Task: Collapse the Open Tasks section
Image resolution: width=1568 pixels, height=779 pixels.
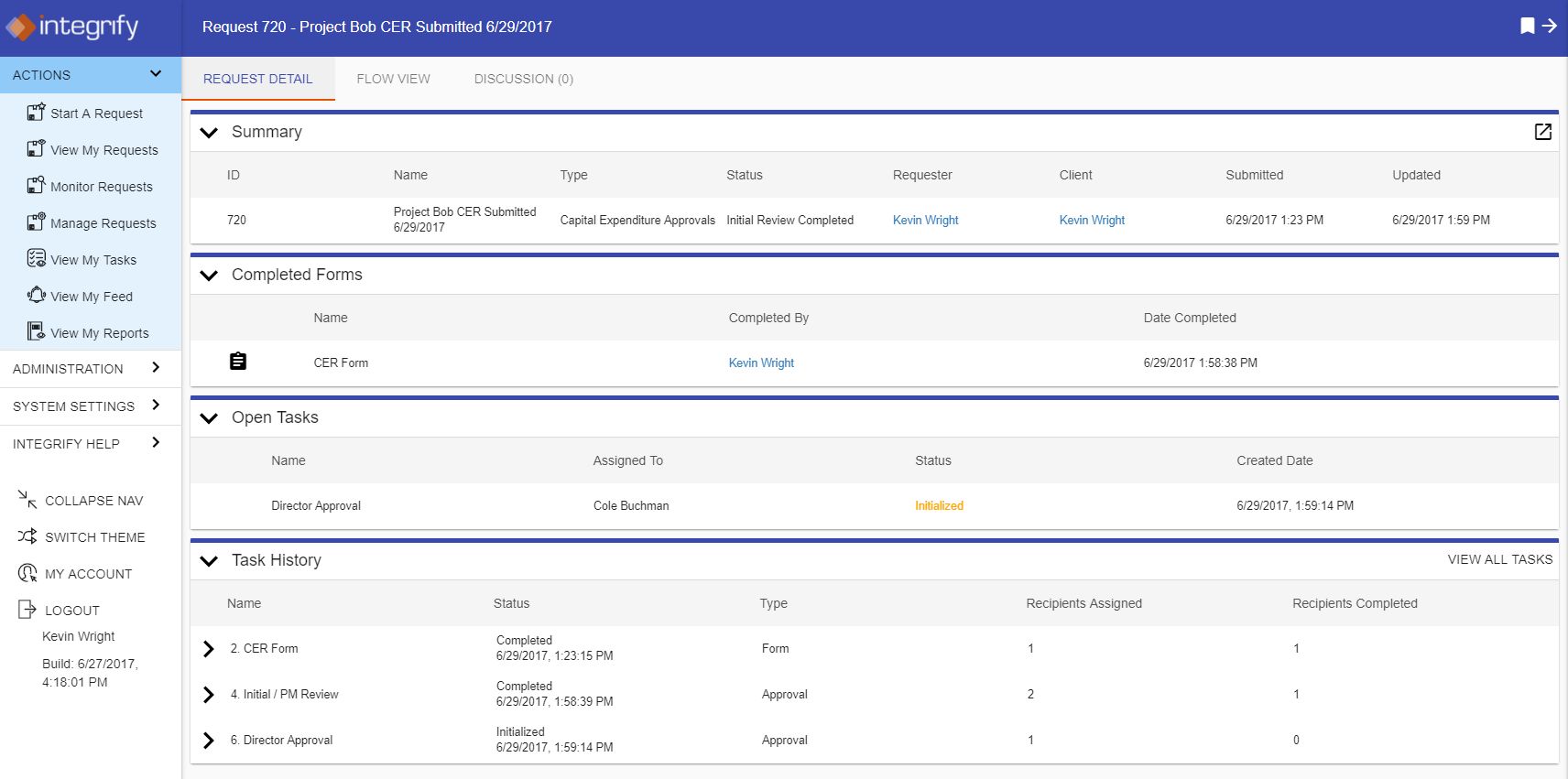Action: (209, 417)
